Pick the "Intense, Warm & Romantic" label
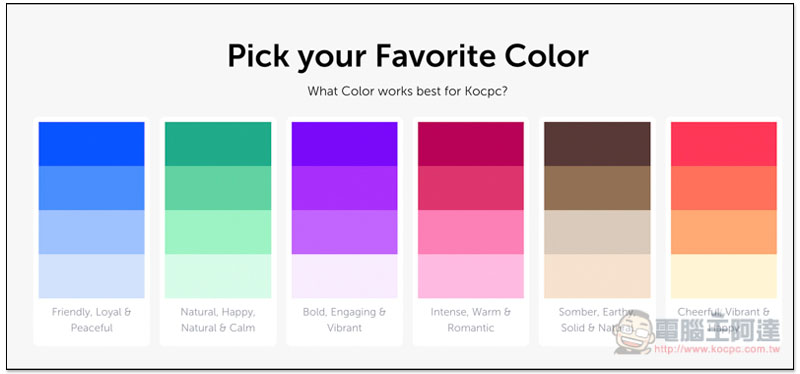The width and height of the screenshot is (800, 374). coord(470,320)
